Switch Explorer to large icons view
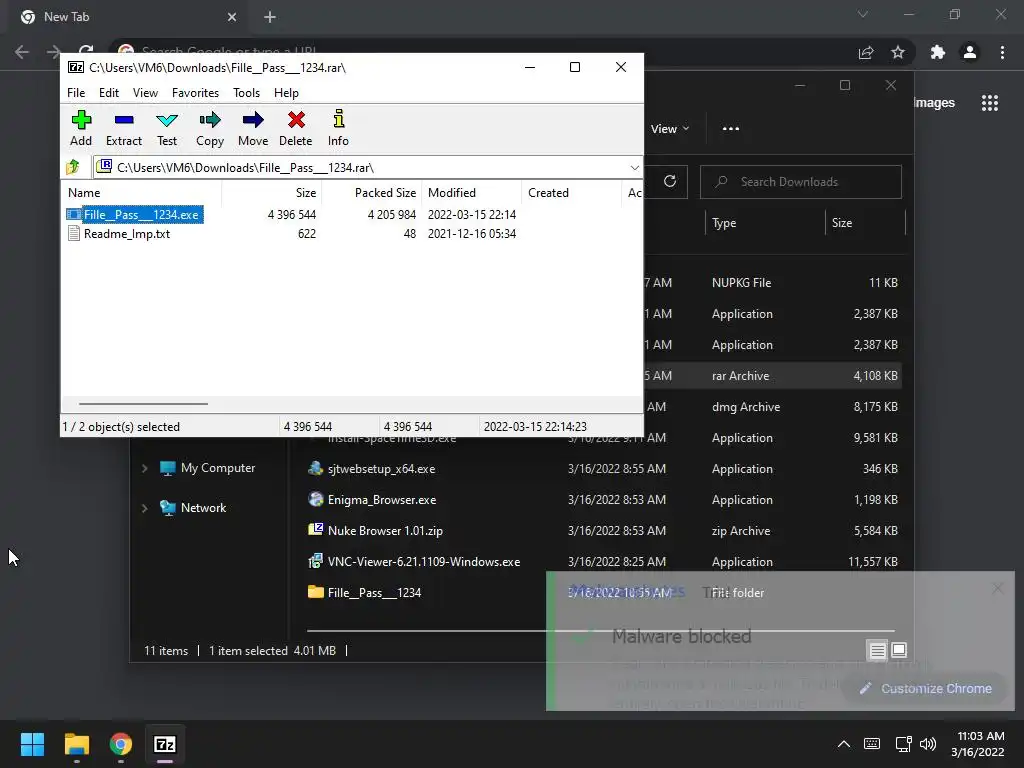Viewport: 1024px width, 768px height. [899, 650]
